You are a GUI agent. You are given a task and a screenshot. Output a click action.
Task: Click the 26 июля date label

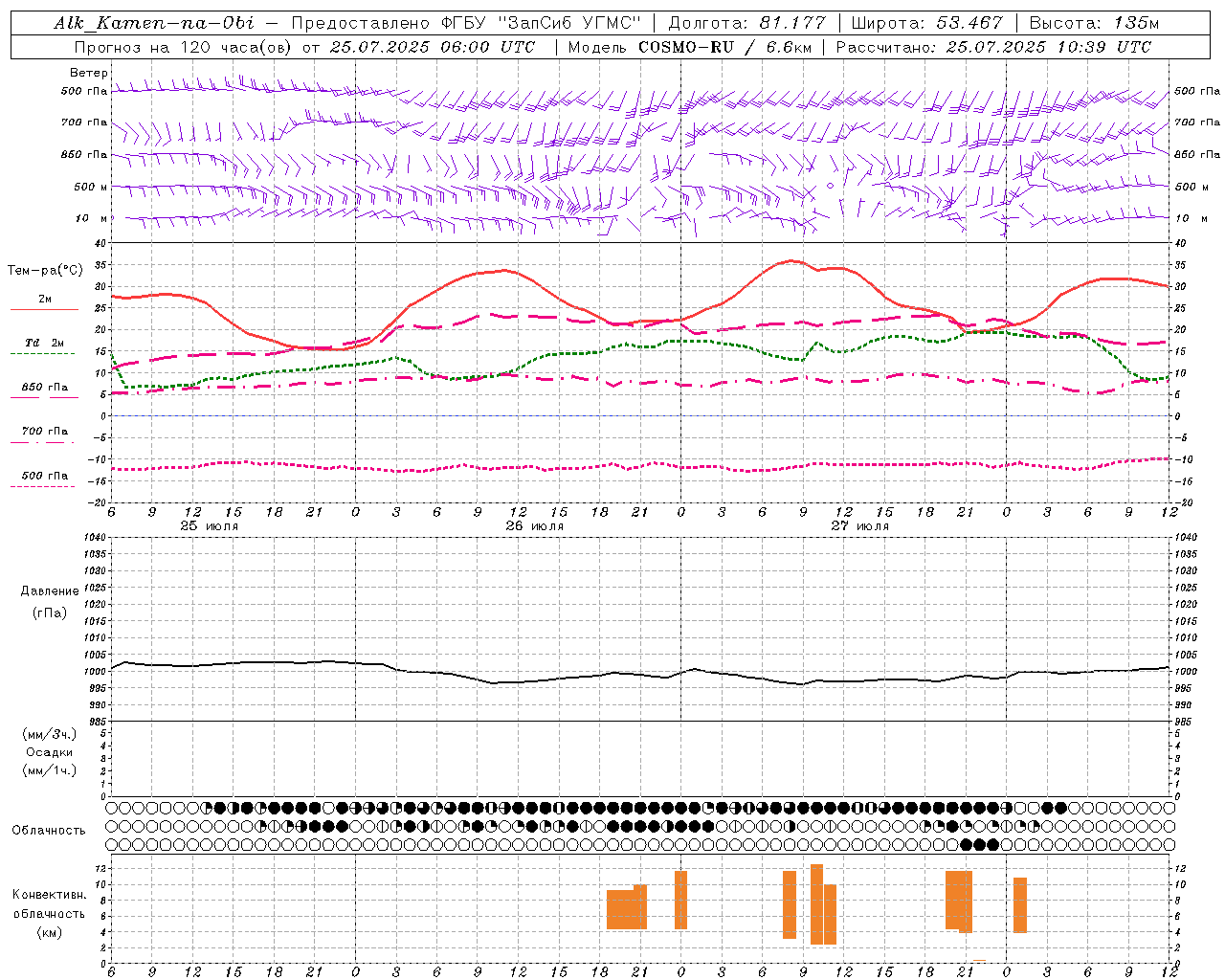535,525
